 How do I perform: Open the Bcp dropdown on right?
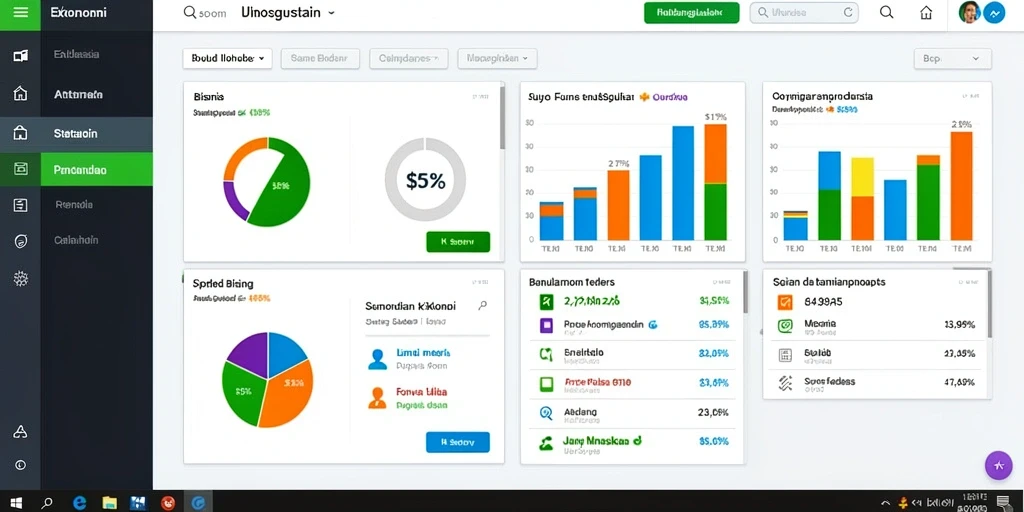pyautogui.click(x=953, y=59)
